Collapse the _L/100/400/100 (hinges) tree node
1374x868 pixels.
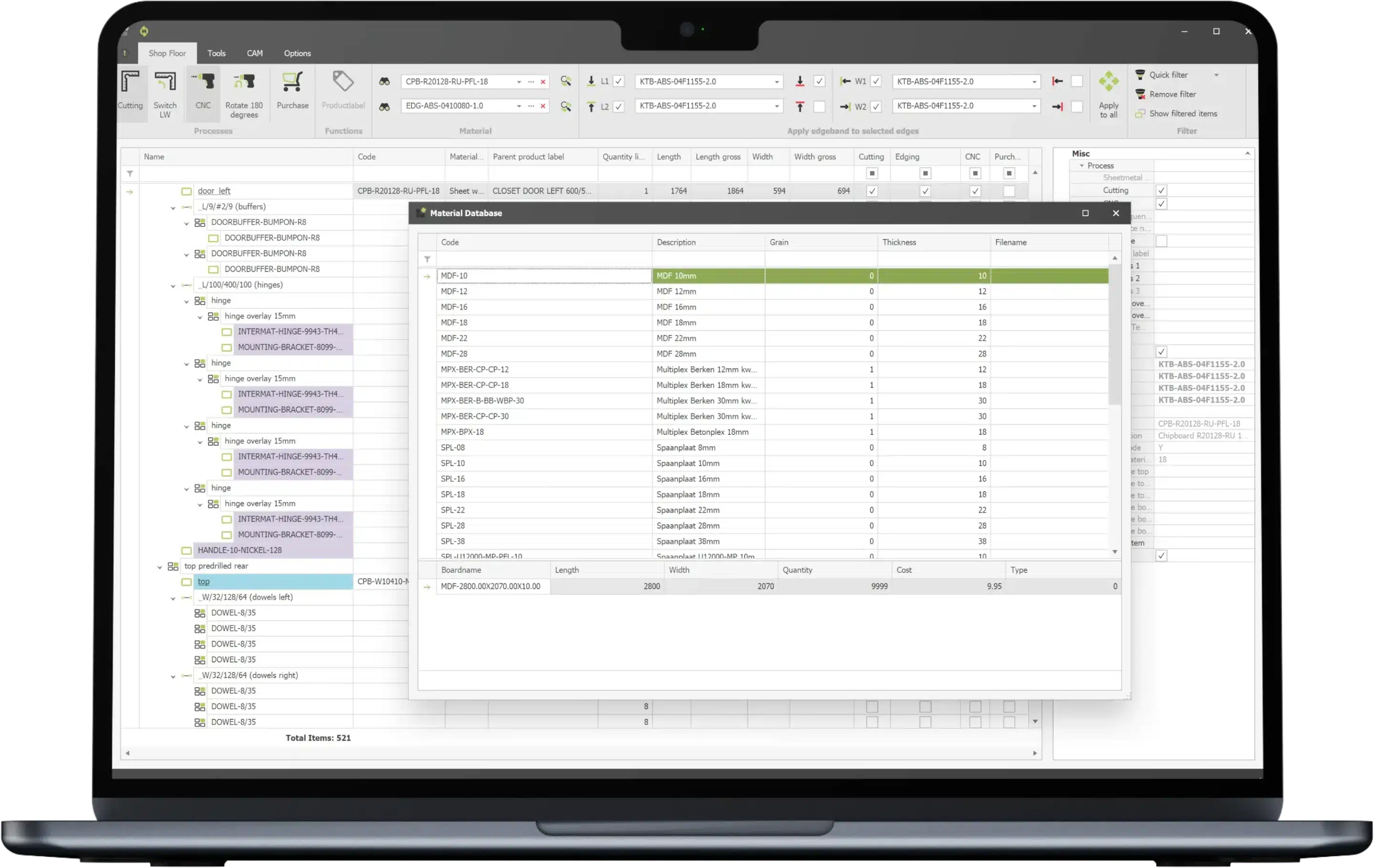[173, 285]
